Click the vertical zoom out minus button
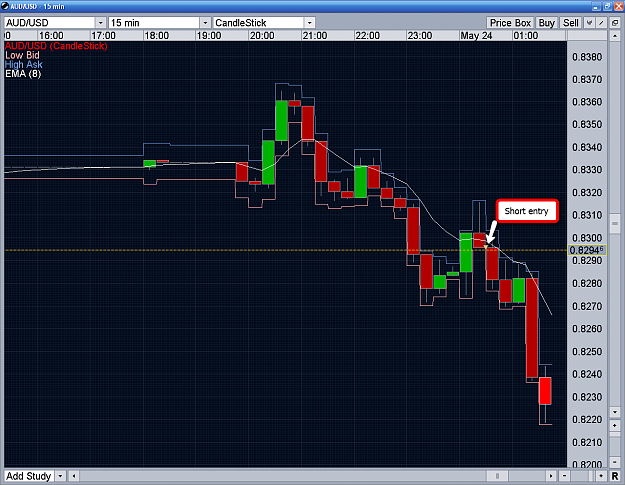The width and height of the screenshot is (625, 485). point(615,462)
